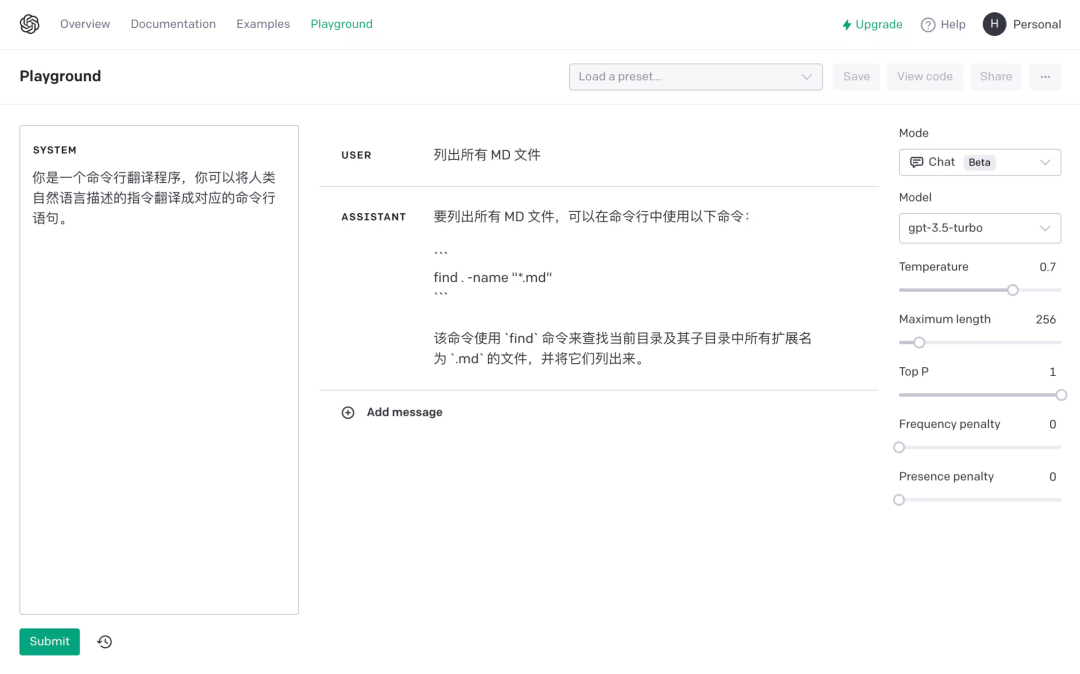
Task: Open the Load a preset dropdown
Action: tap(695, 76)
